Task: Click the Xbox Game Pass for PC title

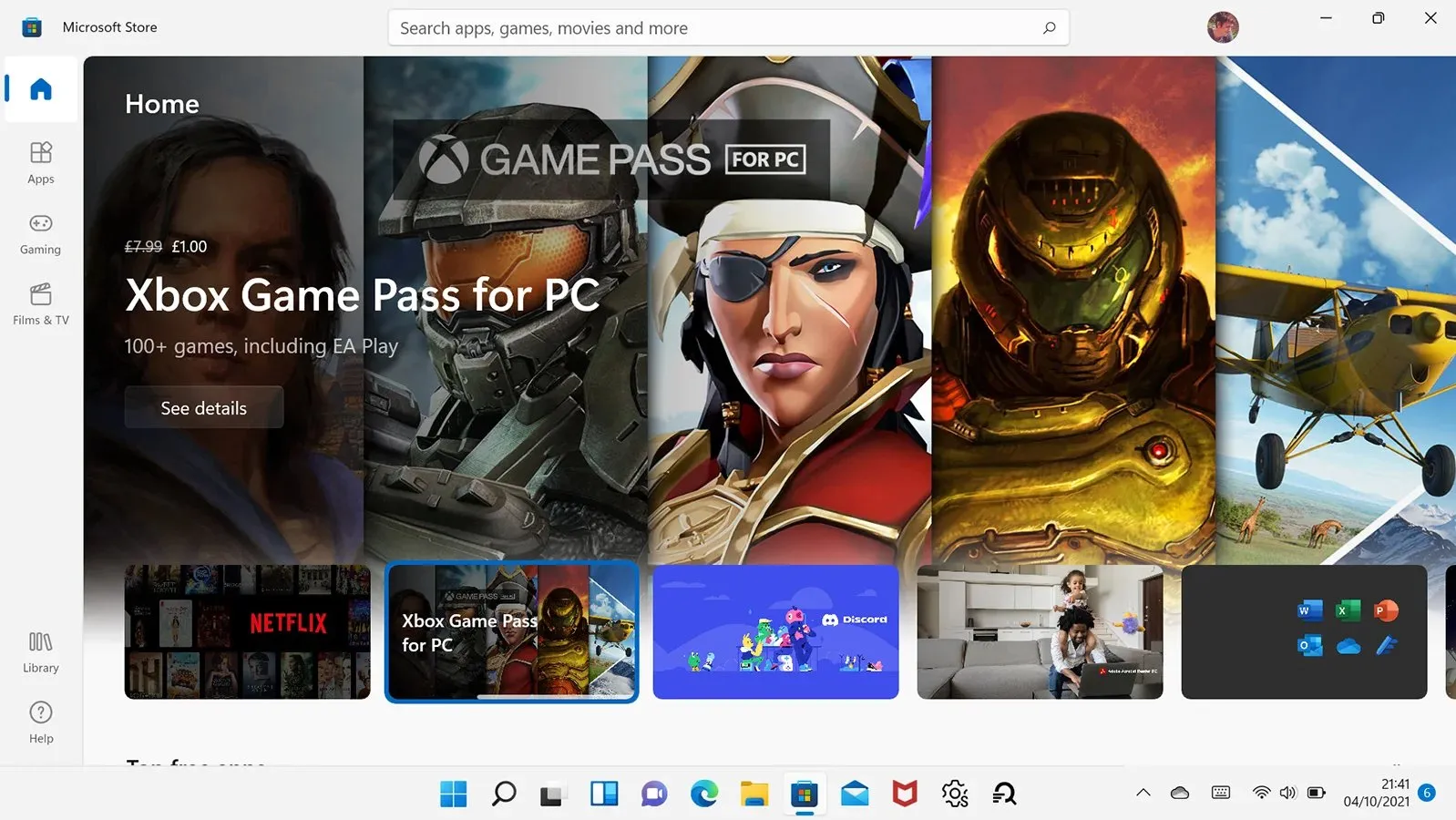Action: (363, 295)
